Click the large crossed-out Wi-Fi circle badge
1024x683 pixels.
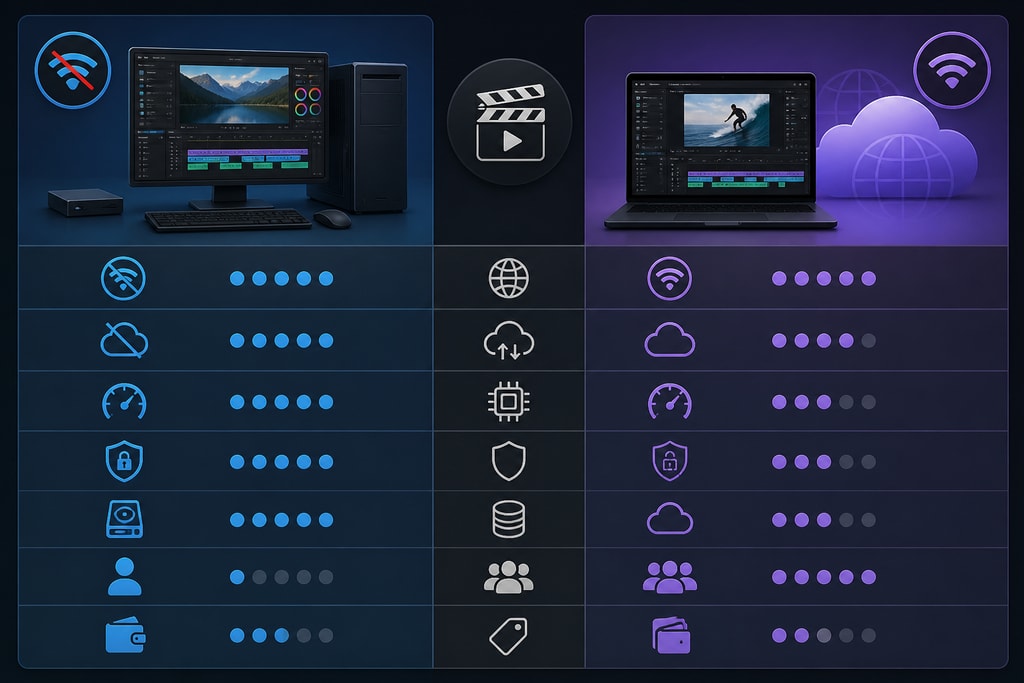pos(72,70)
